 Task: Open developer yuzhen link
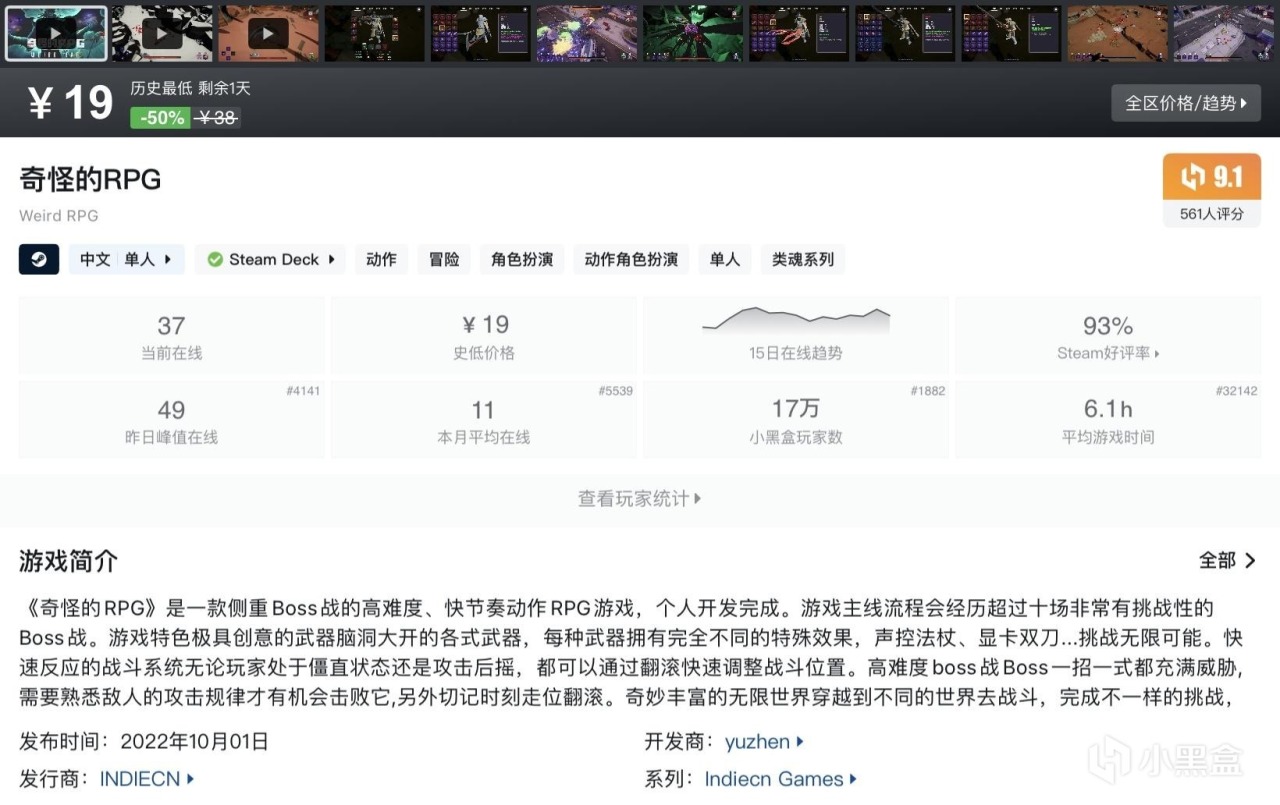pyautogui.click(x=765, y=742)
